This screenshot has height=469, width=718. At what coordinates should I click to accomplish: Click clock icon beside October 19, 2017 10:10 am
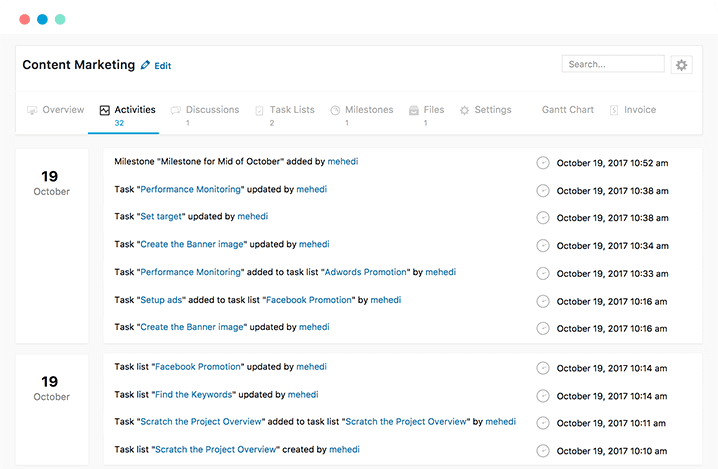coord(543,451)
